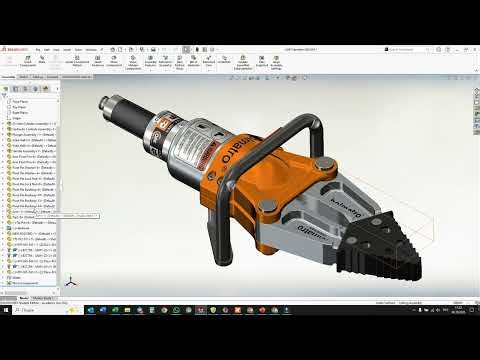Click the Take Snapshot tool
This screenshot has width=480, height=360.
(x=262, y=61)
